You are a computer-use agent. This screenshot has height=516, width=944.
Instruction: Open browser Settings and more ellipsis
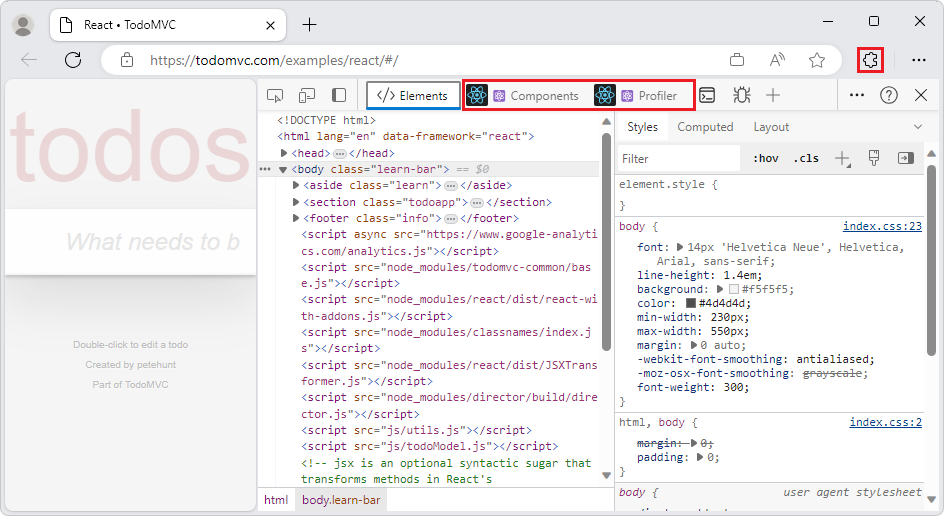919,60
